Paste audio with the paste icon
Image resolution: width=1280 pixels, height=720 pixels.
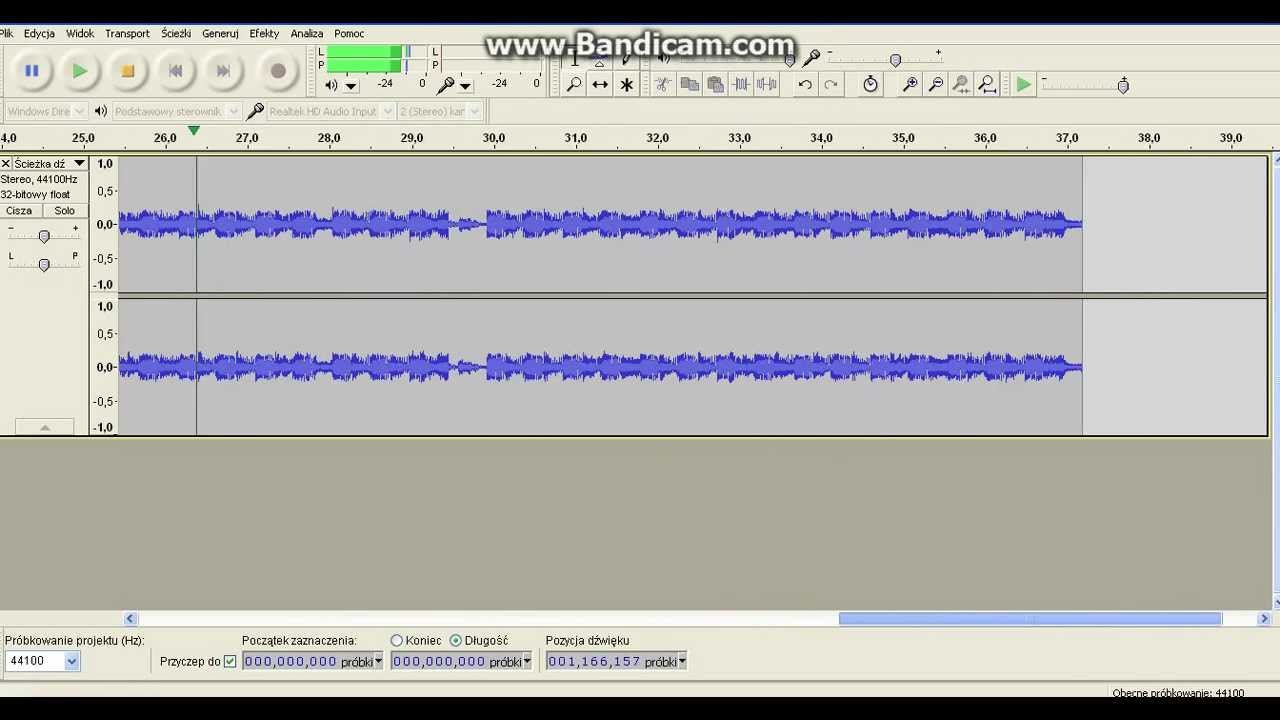(x=715, y=85)
